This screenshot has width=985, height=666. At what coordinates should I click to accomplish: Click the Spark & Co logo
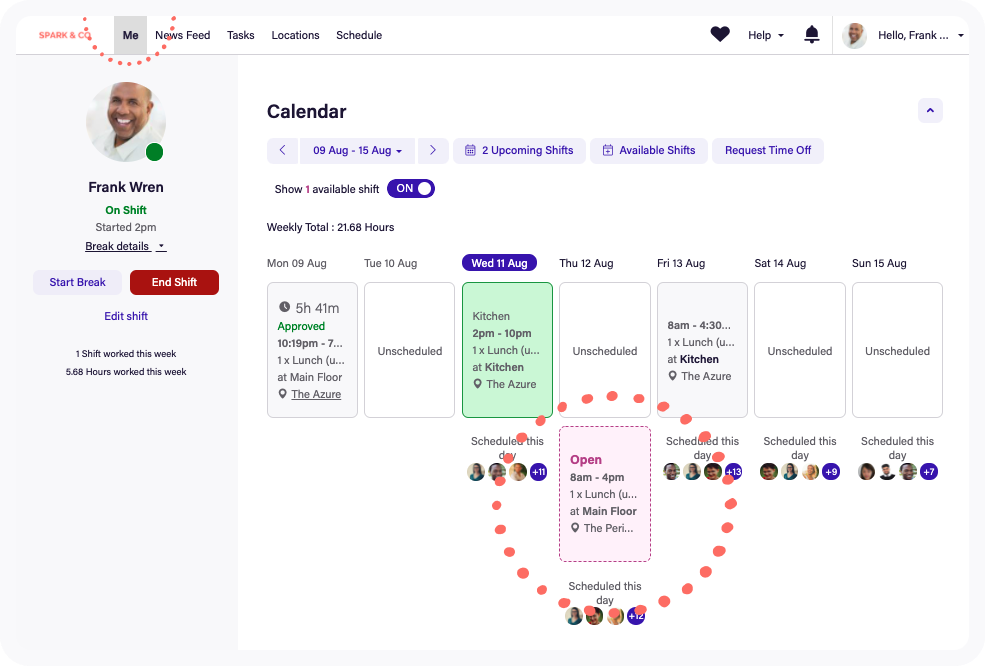(65, 35)
